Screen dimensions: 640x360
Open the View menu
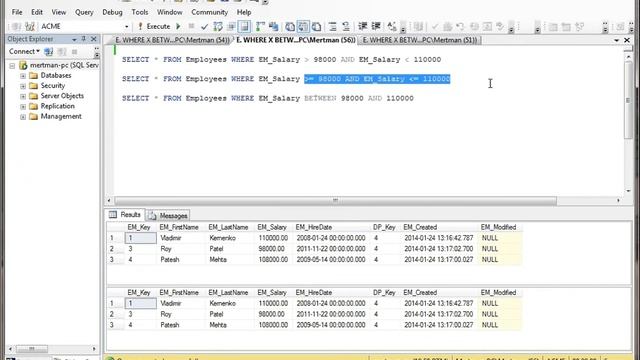pos(59,12)
